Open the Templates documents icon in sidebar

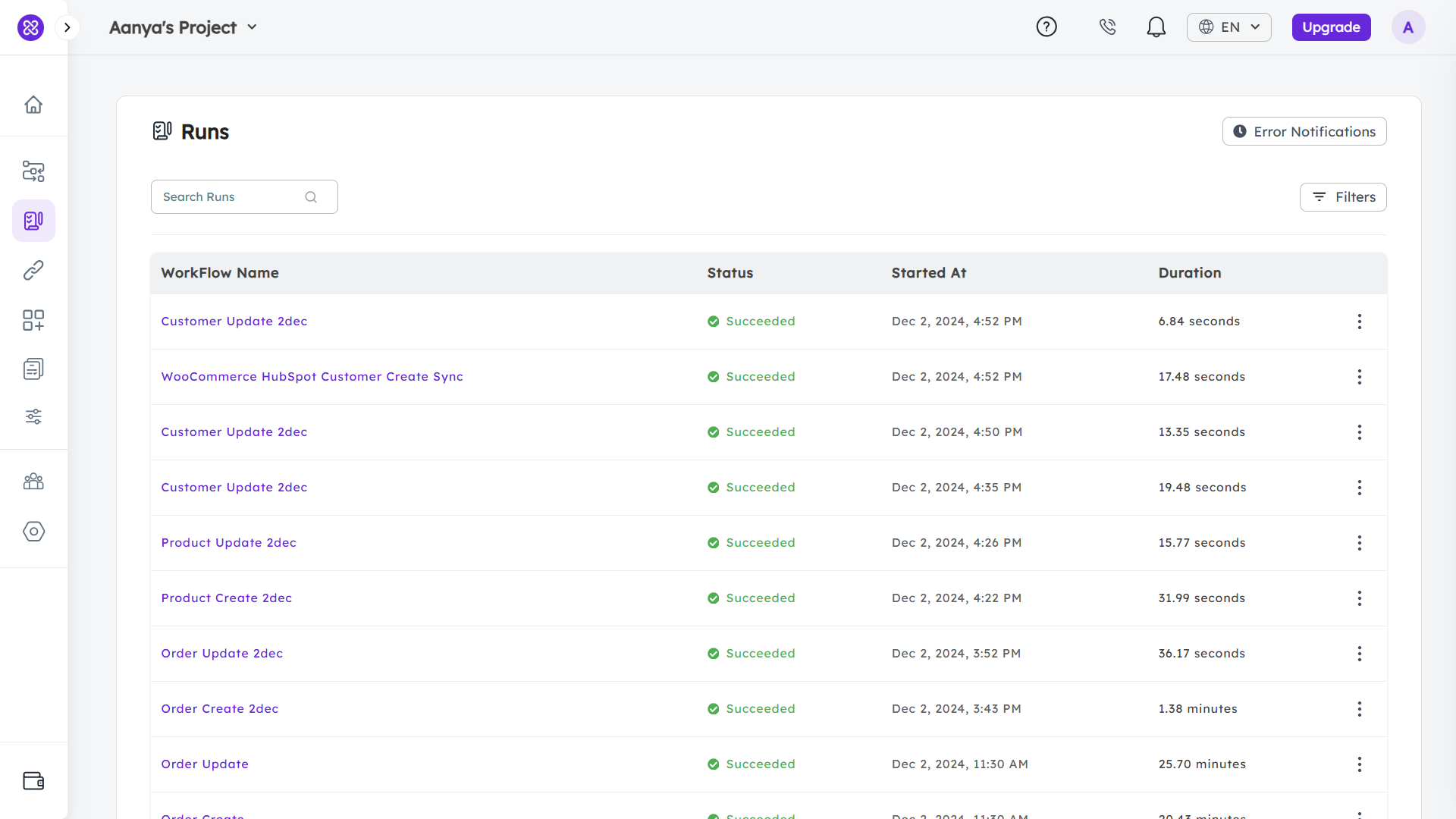33,369
